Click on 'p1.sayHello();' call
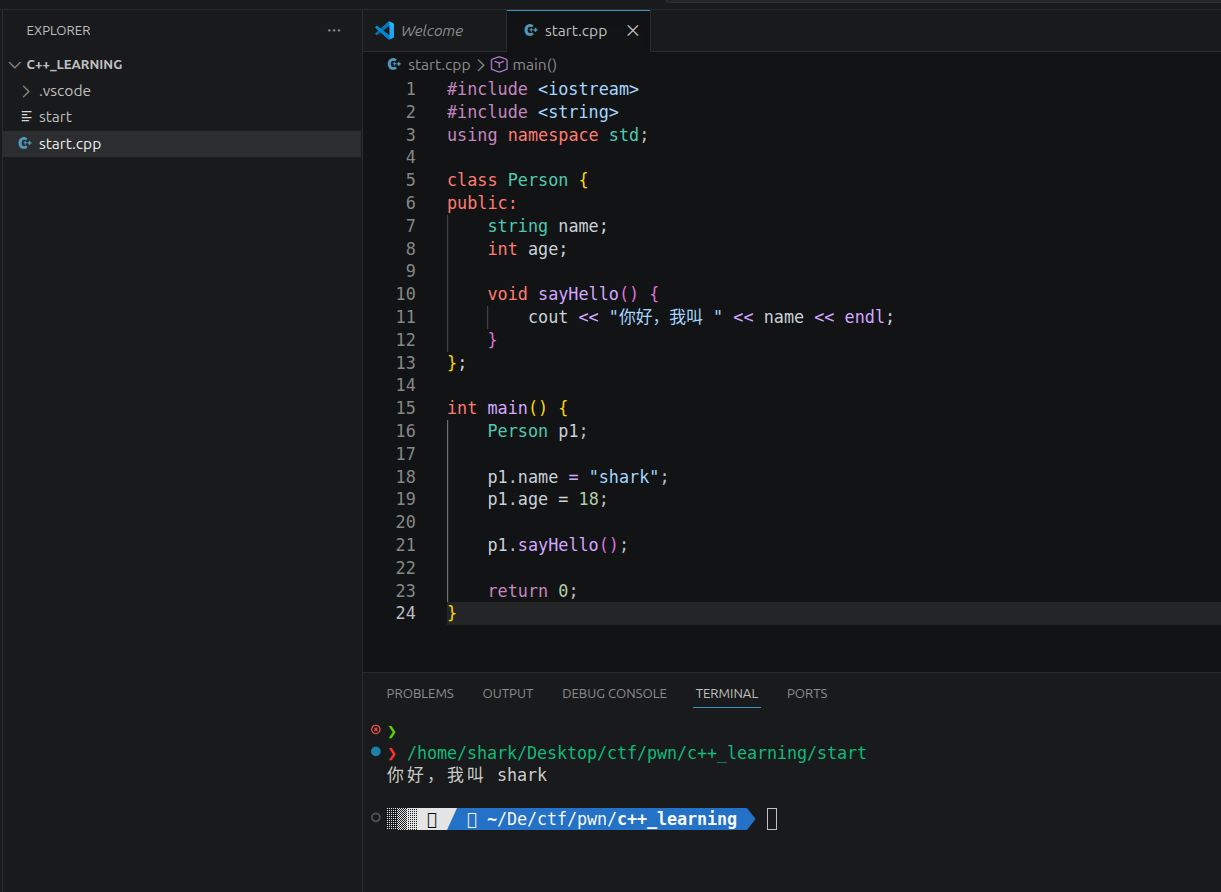 point(558,545)
